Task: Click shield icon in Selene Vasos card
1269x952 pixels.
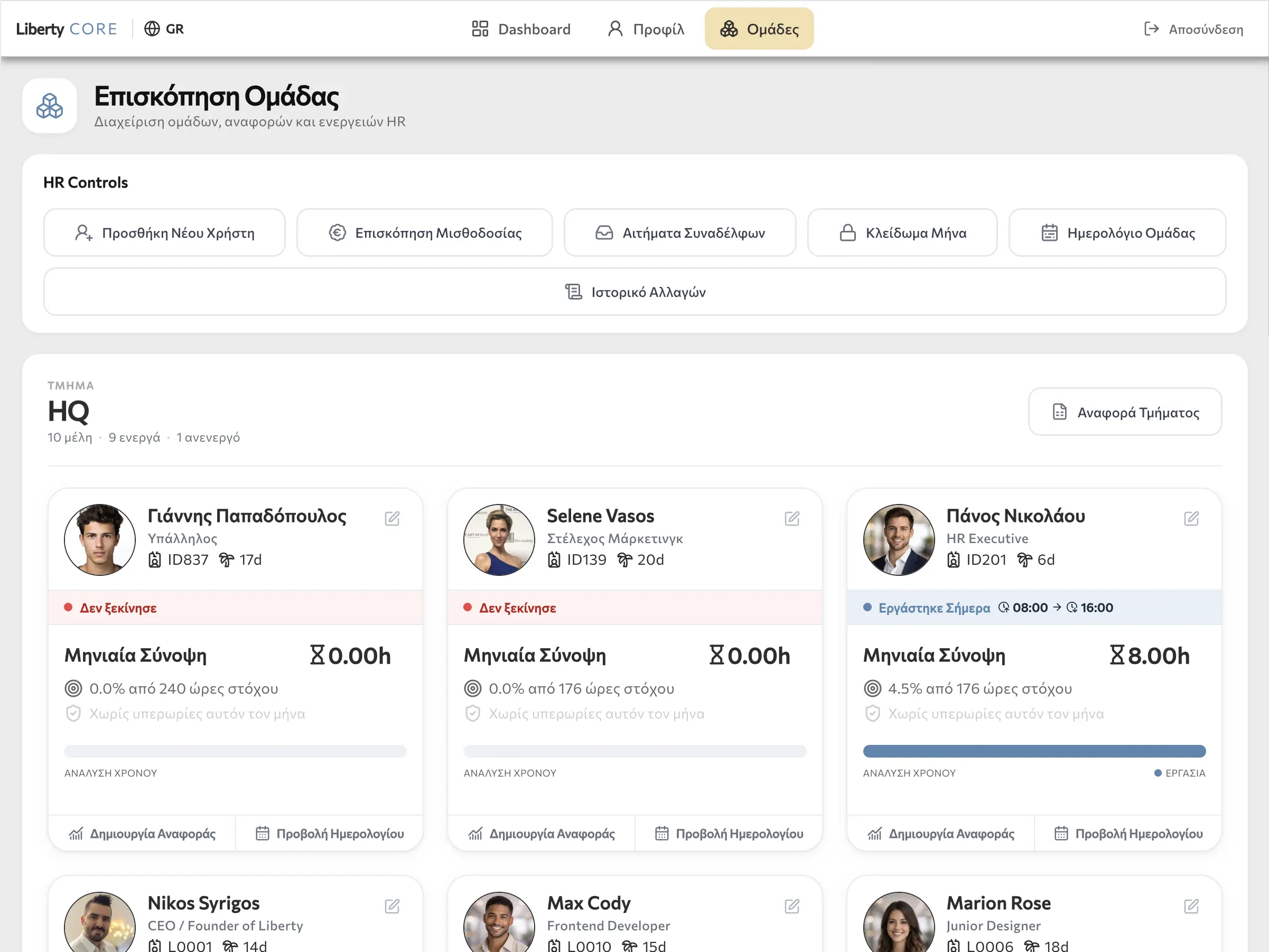Action: [x=473, y=713]
